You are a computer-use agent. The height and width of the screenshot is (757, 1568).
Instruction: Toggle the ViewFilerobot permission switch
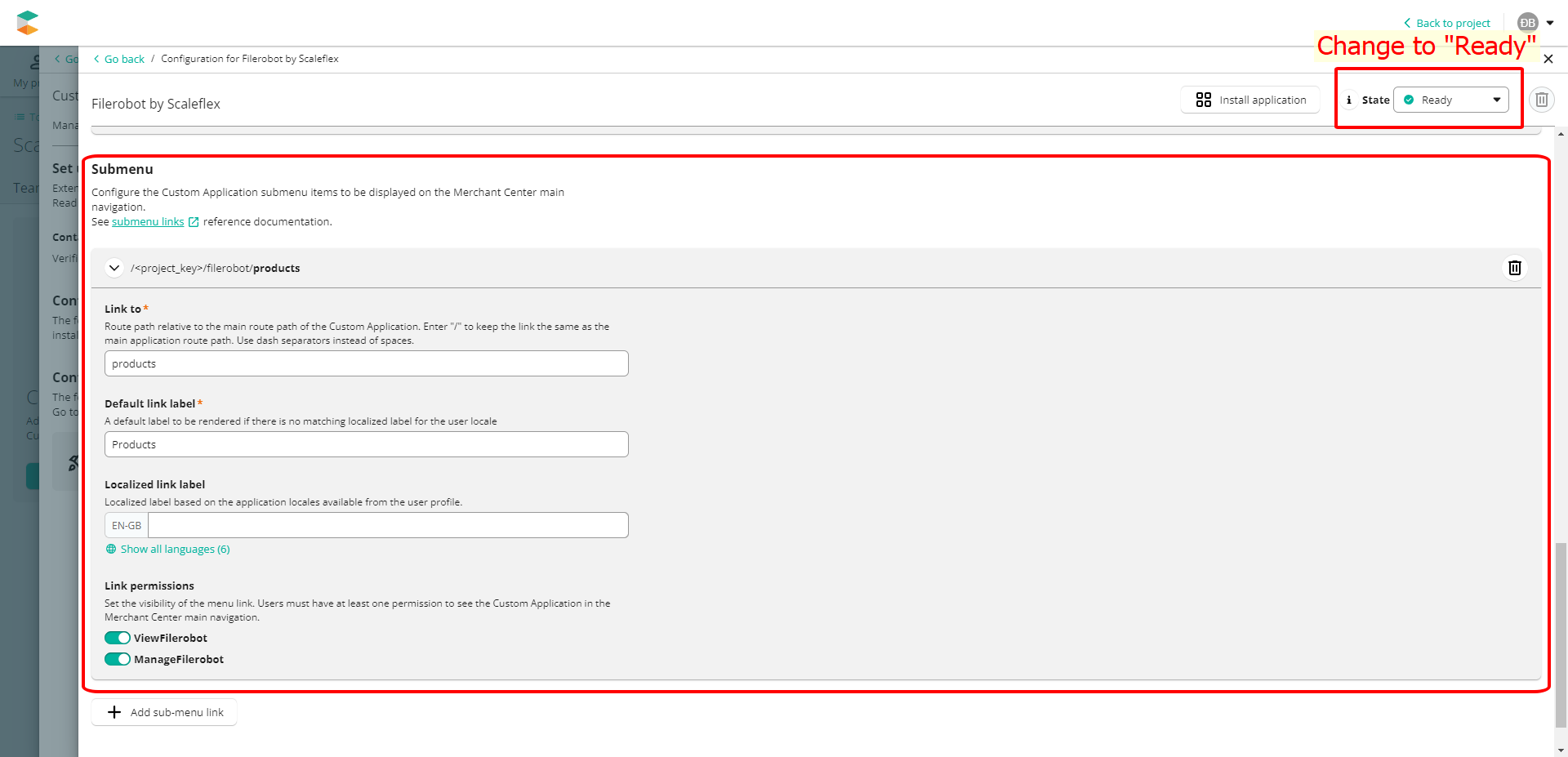pos(118,638)
